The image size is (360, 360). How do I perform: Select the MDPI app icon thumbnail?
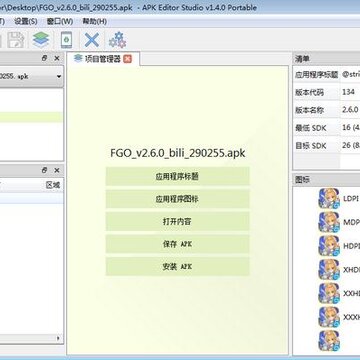point(329,222)
